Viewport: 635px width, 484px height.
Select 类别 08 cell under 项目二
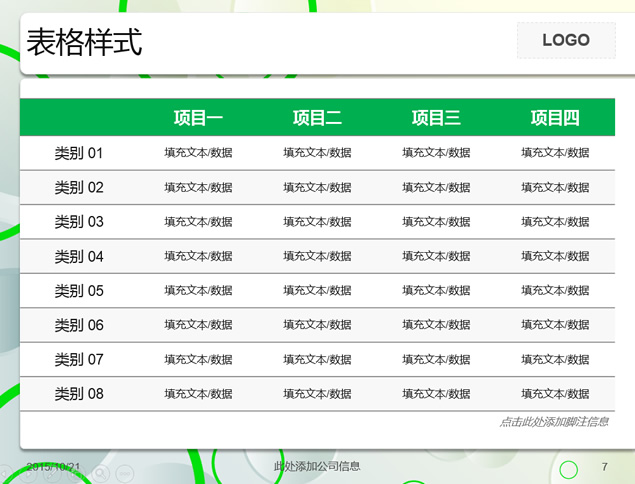318,394
